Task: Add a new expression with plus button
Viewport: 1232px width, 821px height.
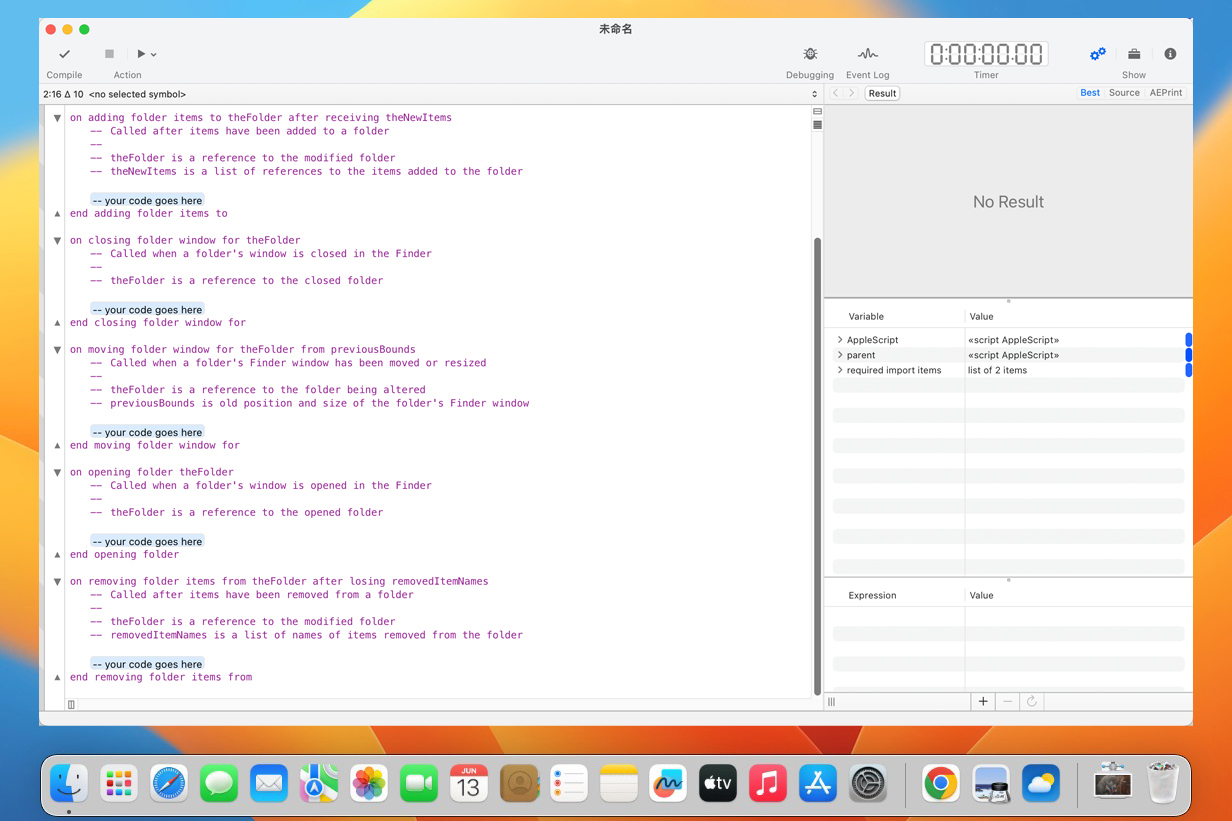Action: 983,702
